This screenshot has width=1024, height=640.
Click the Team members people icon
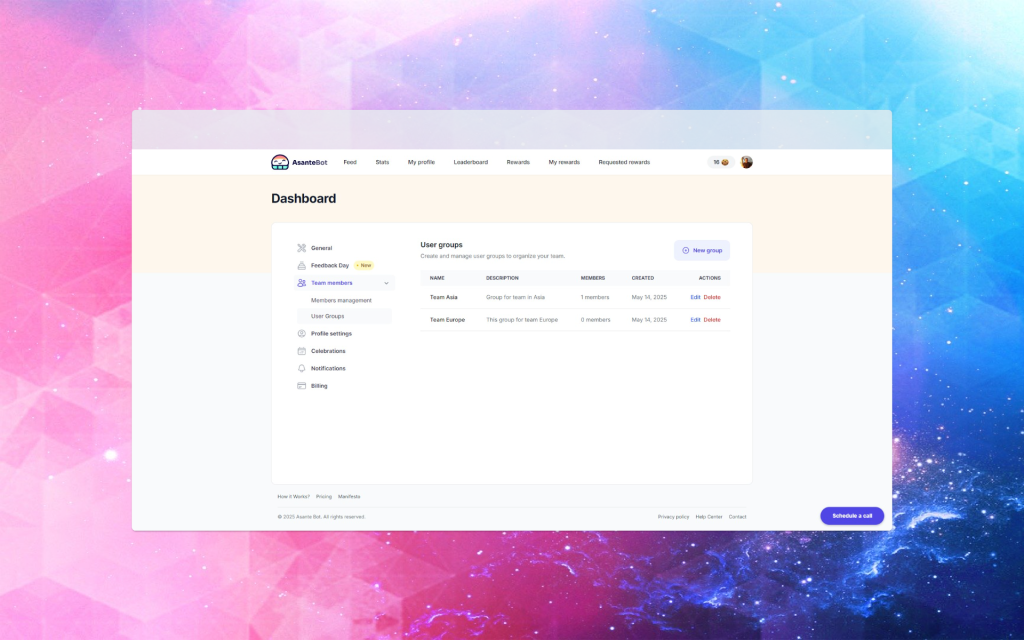point(301,283)
